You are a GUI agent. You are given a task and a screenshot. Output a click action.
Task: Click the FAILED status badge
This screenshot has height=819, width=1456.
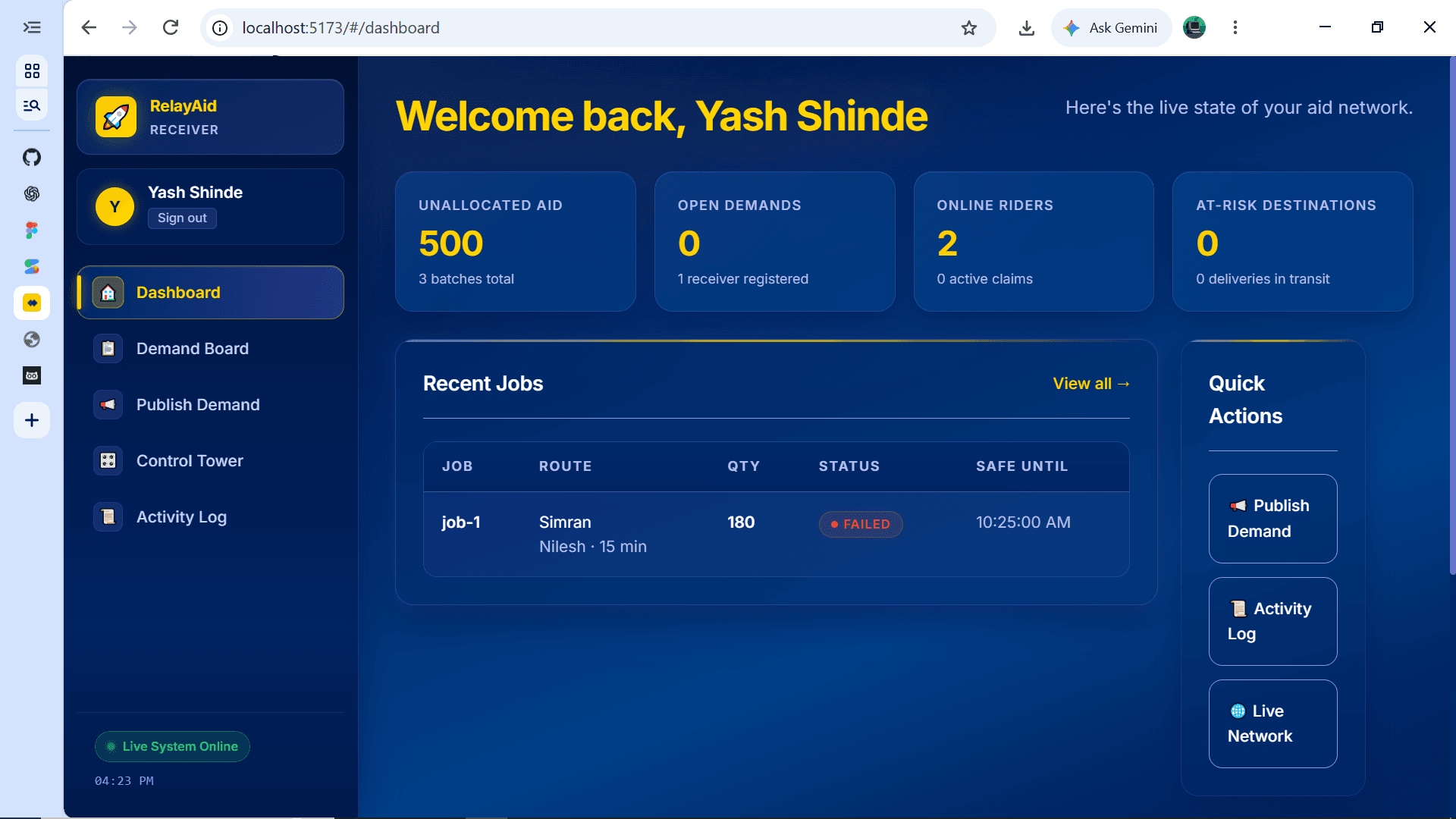pyautogui.click(x=861, y=525)
